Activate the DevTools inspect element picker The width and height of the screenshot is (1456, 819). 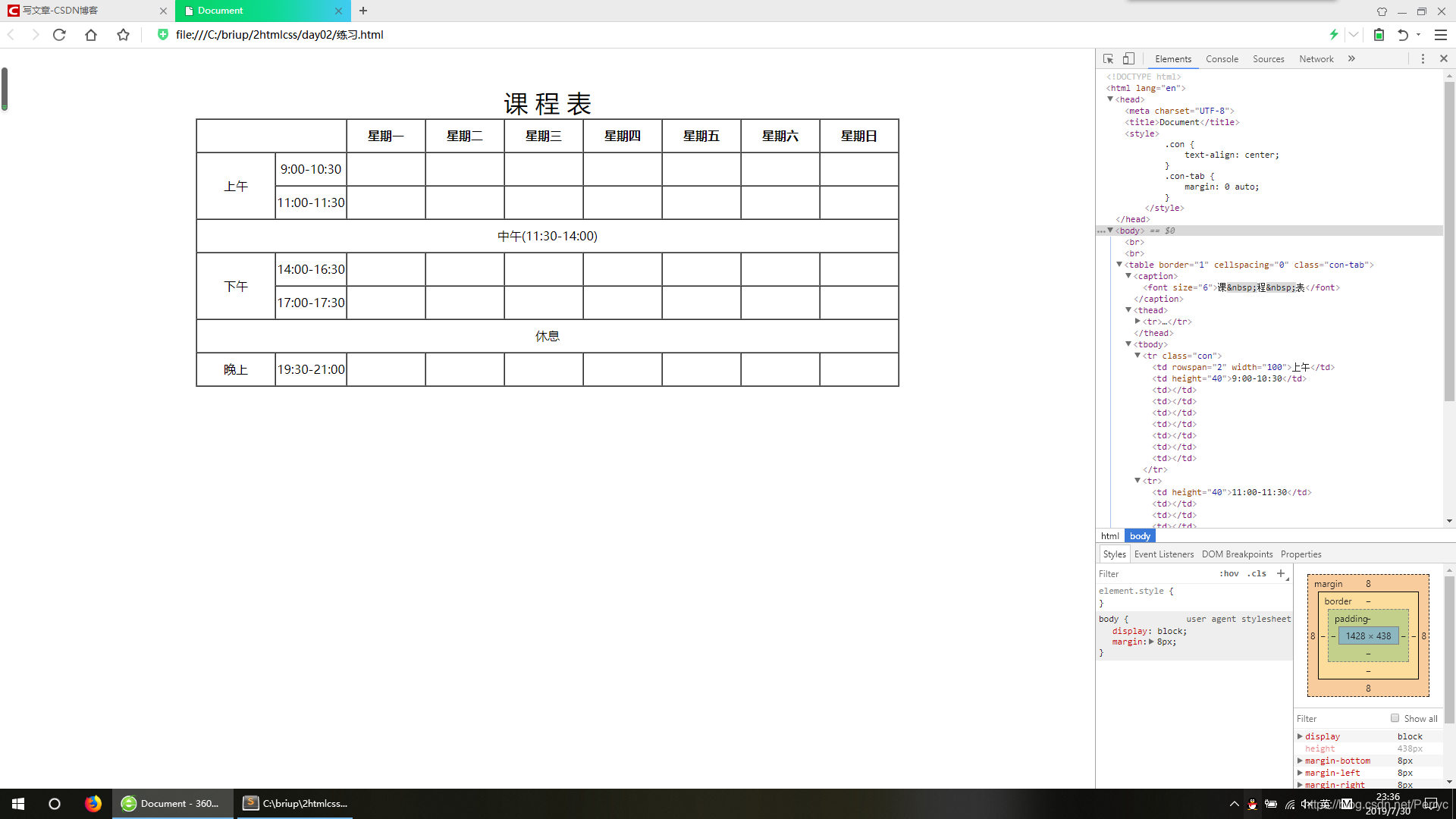(x=1108, y=58)
